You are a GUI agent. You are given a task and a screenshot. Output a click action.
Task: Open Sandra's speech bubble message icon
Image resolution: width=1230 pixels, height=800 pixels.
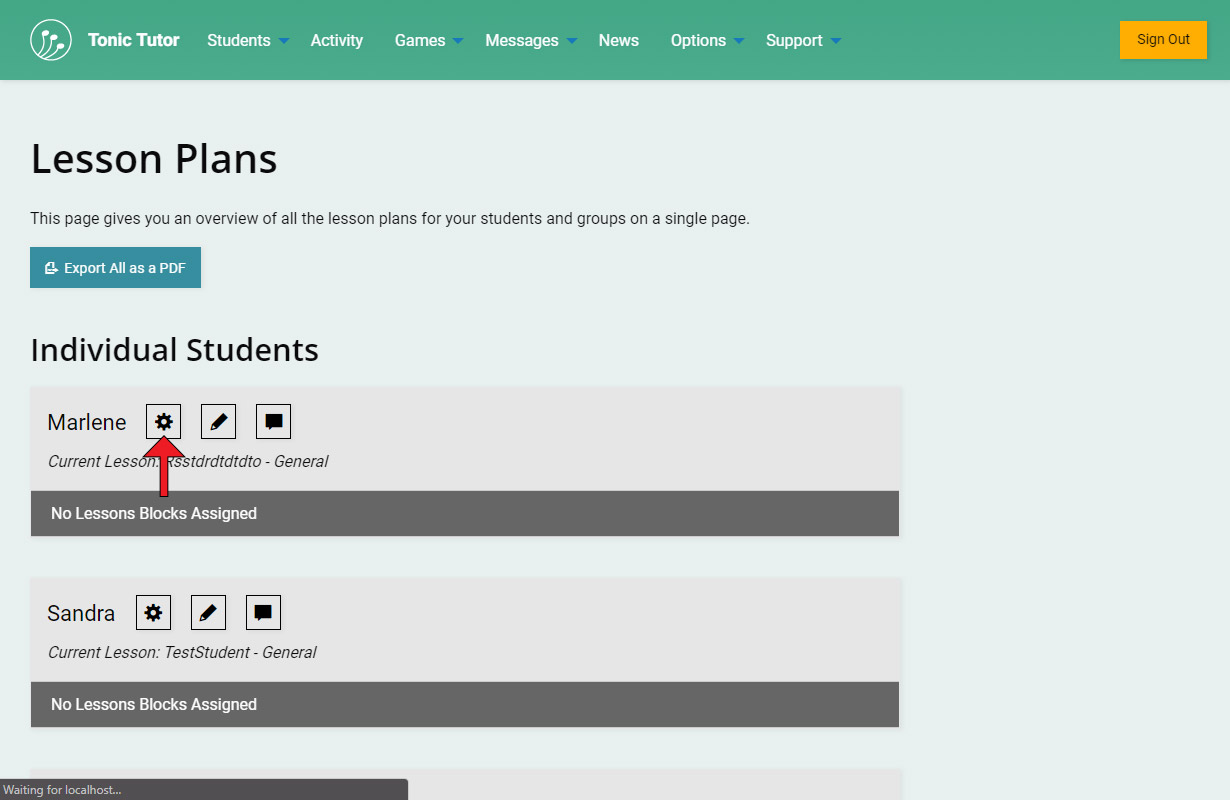click(263, 613)
